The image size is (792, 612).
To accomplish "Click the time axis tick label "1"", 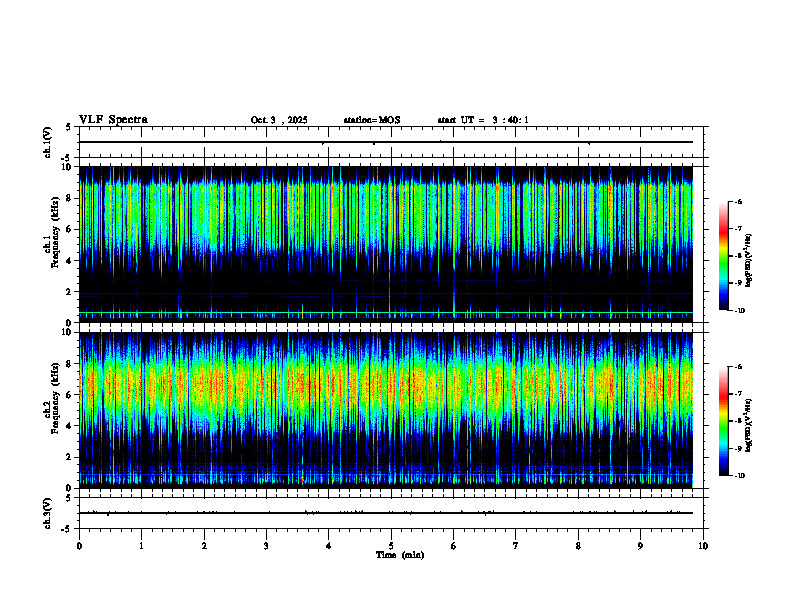I will (x=141, y=546).
